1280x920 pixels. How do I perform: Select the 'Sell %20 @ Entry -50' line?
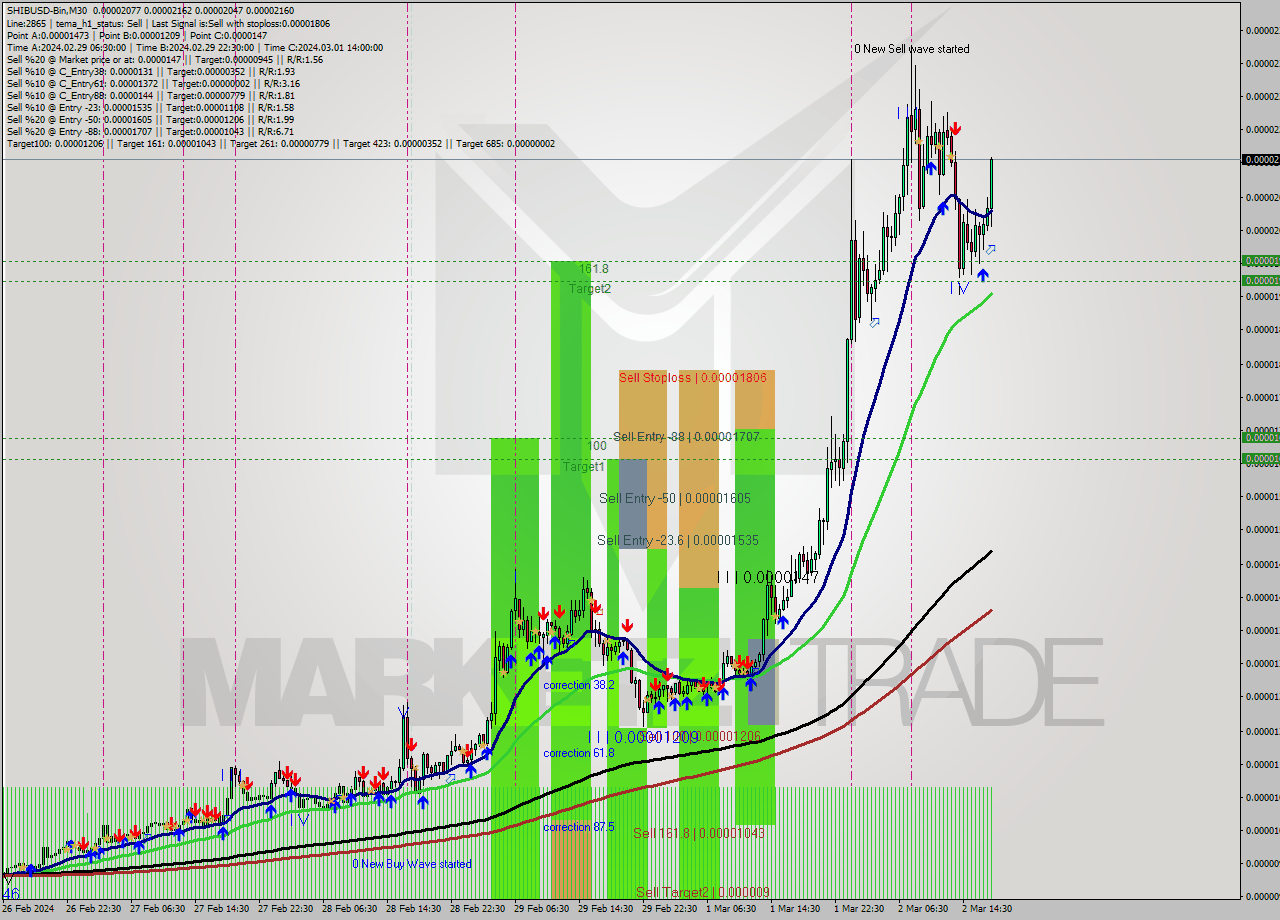tap(150, 119)
